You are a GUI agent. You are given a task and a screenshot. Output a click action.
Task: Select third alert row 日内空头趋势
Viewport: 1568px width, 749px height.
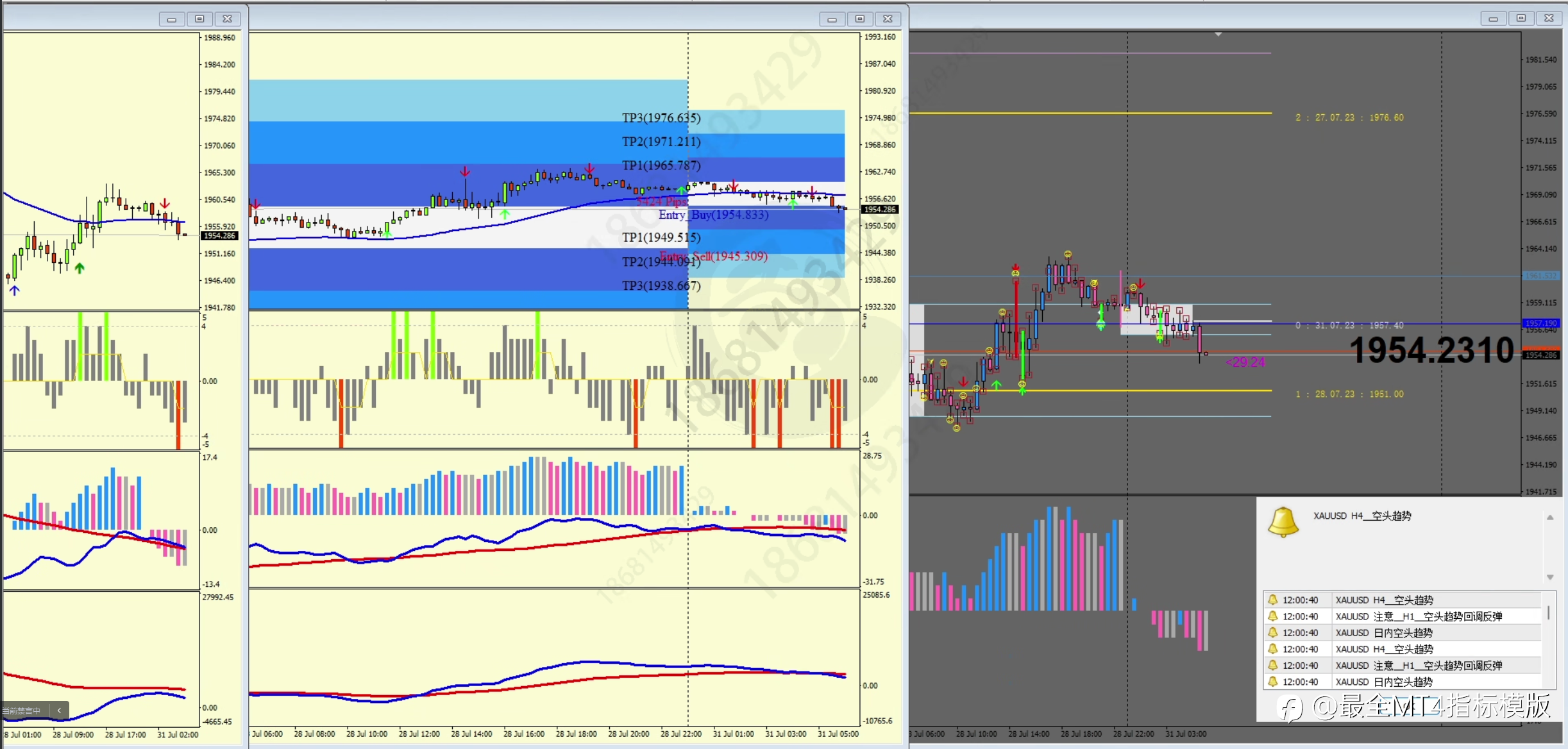point(1383,633)
